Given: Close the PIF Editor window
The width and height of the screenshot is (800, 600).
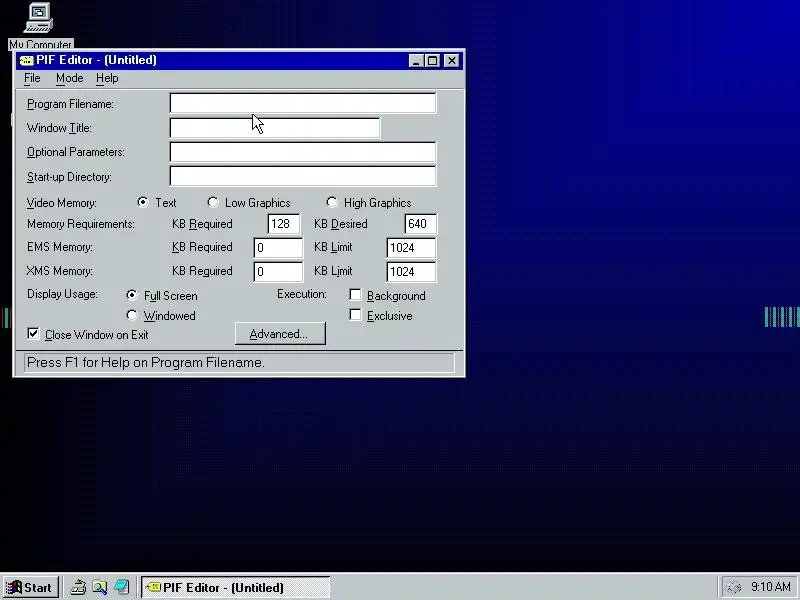Looking at the screenshot, I should [x=452, y=61].
